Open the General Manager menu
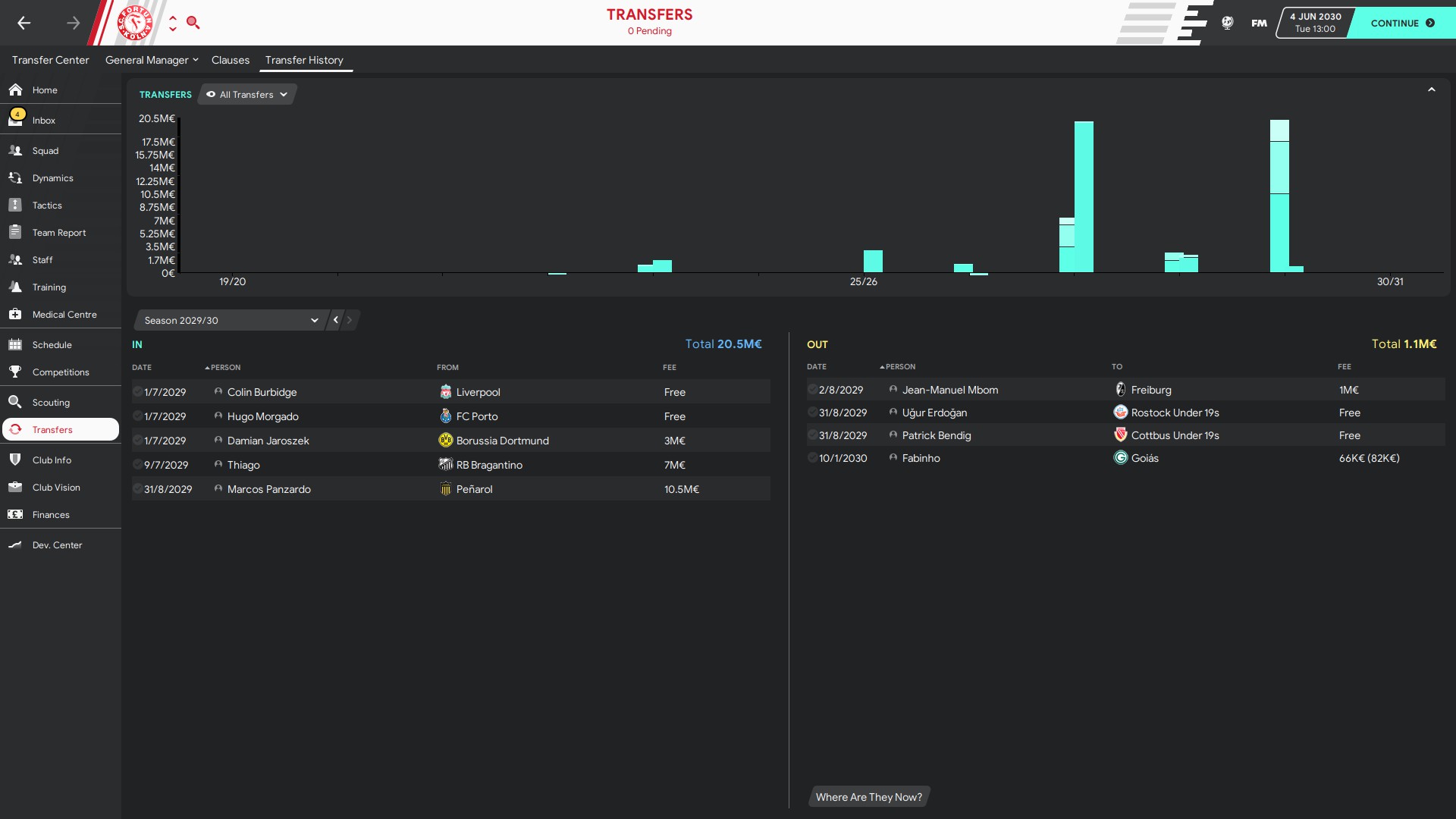 point(151,60)
